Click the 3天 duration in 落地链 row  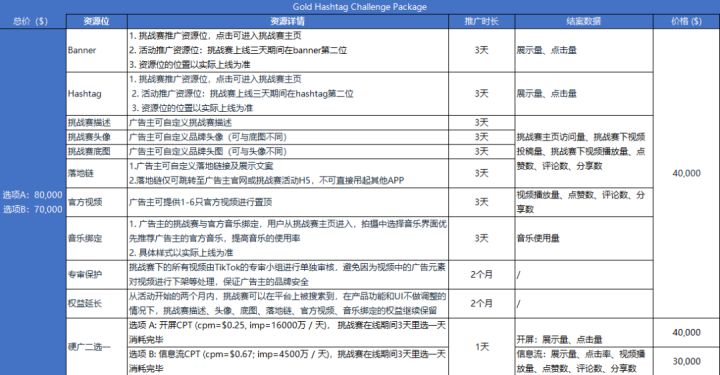(x=482, y=173)
